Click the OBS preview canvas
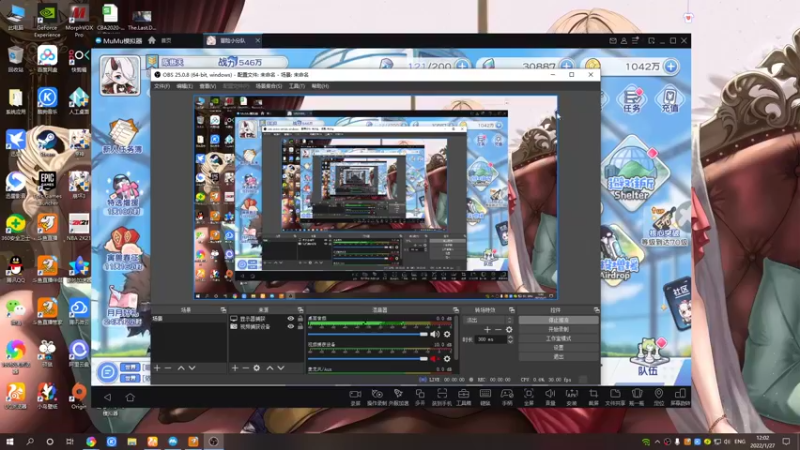The height and width of the screenshot is (450, 800). (376, 197)
